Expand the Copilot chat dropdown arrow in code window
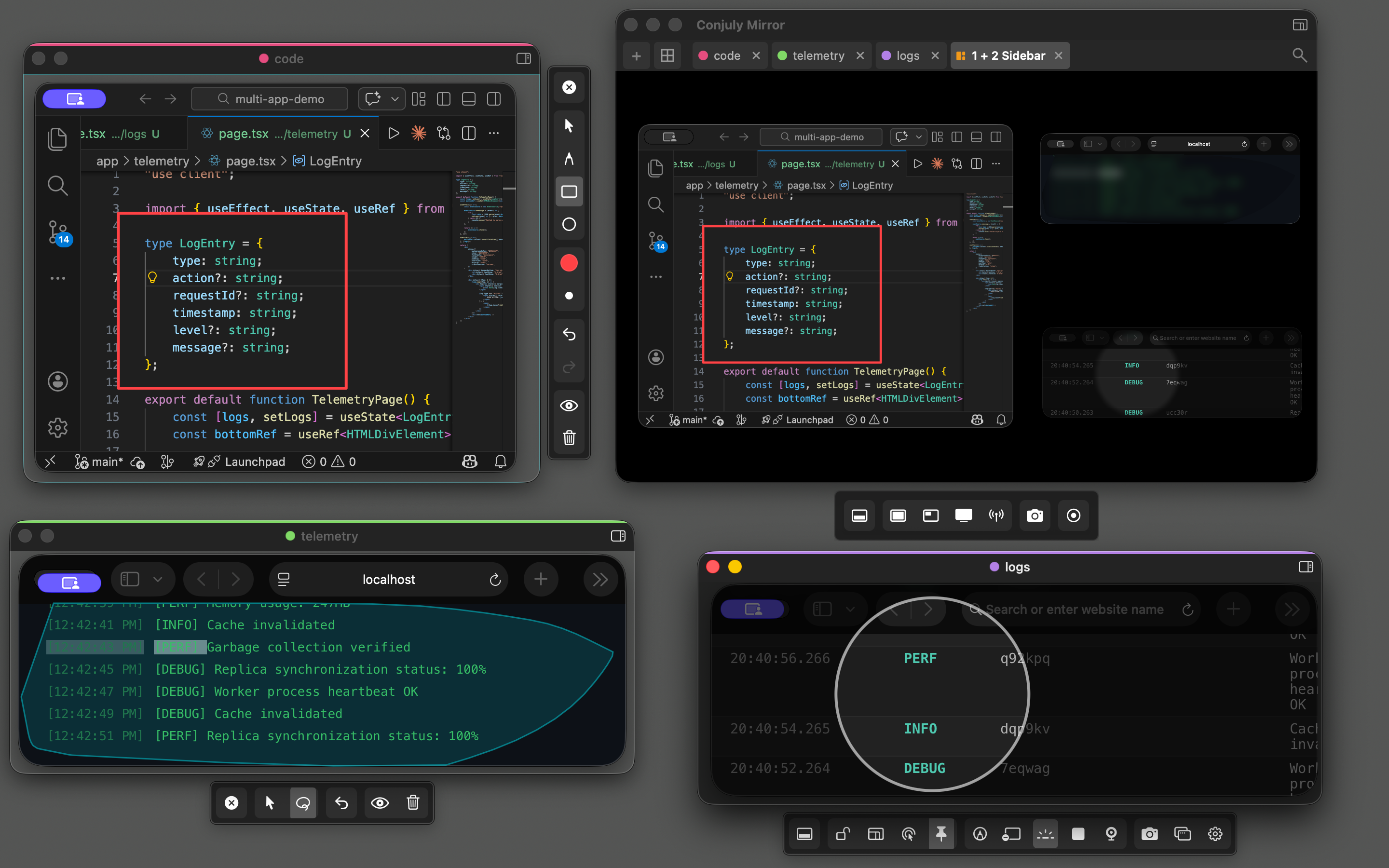Viewport: 1389px width, 868px height. pos(395,99)
